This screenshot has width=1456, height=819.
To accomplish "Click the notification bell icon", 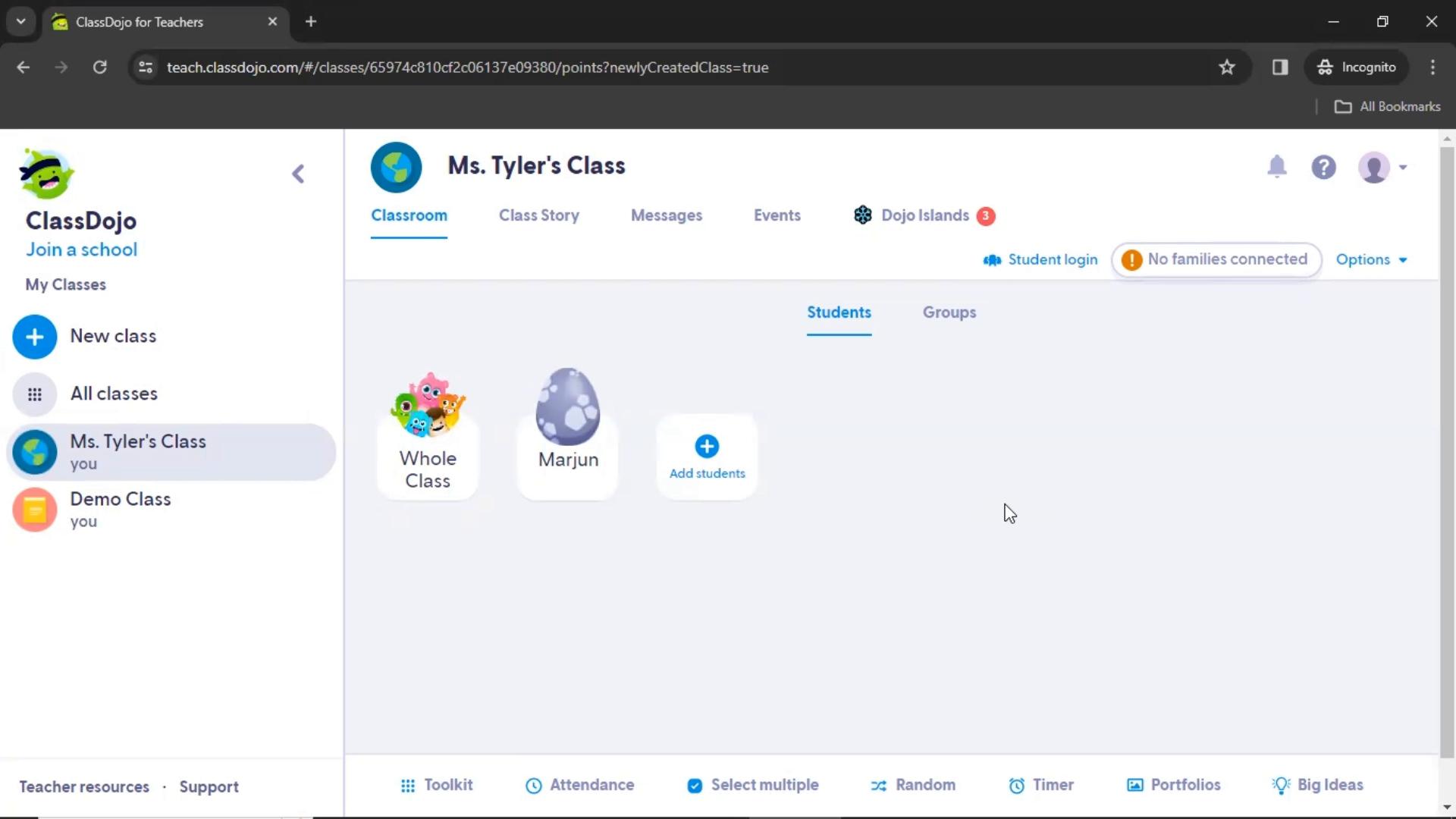I will pos(1276,167).
